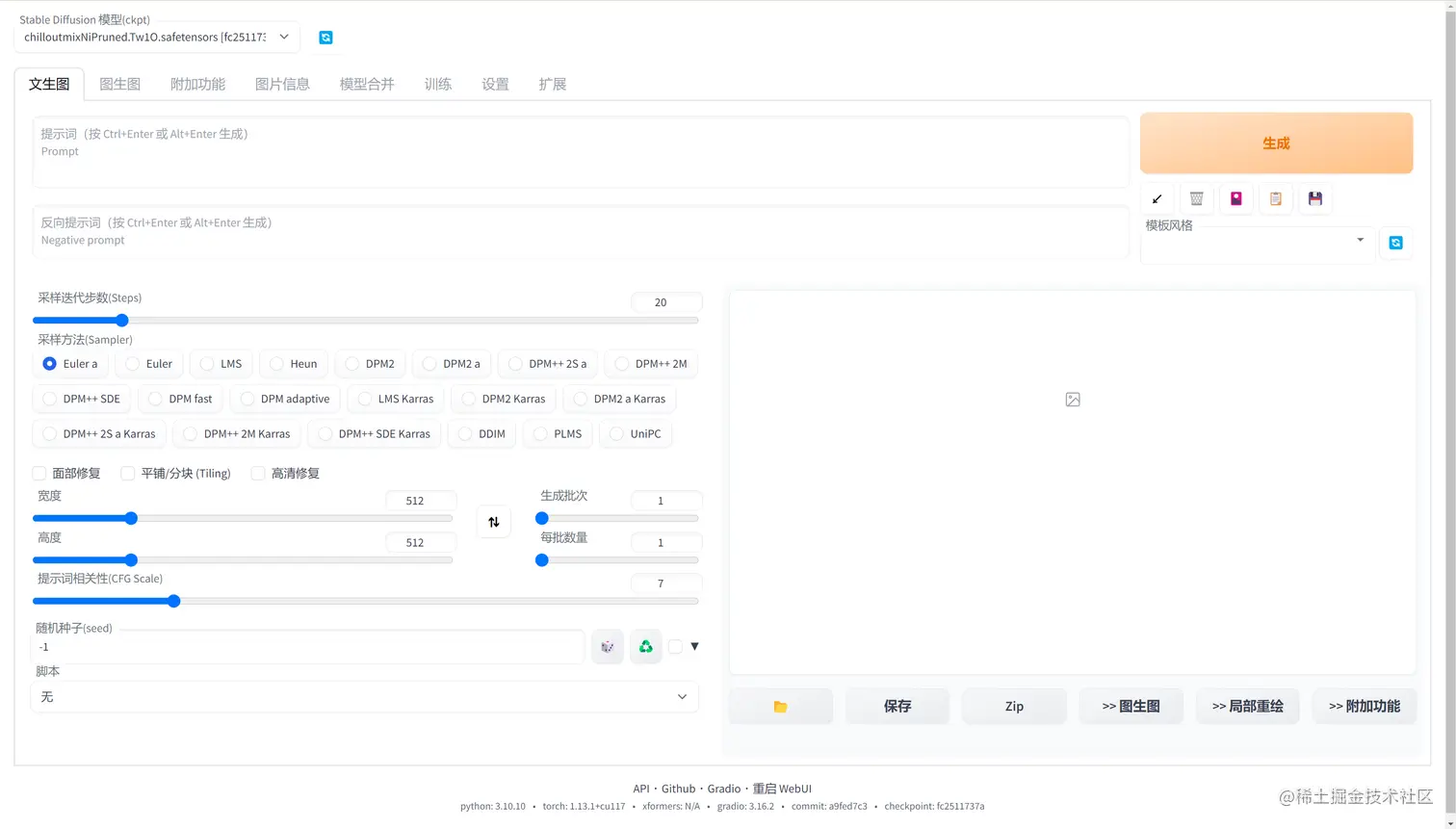Adjust the 每批数量 batch size slider
This screenshot has height=829, width=1456.
coord(617,559)
